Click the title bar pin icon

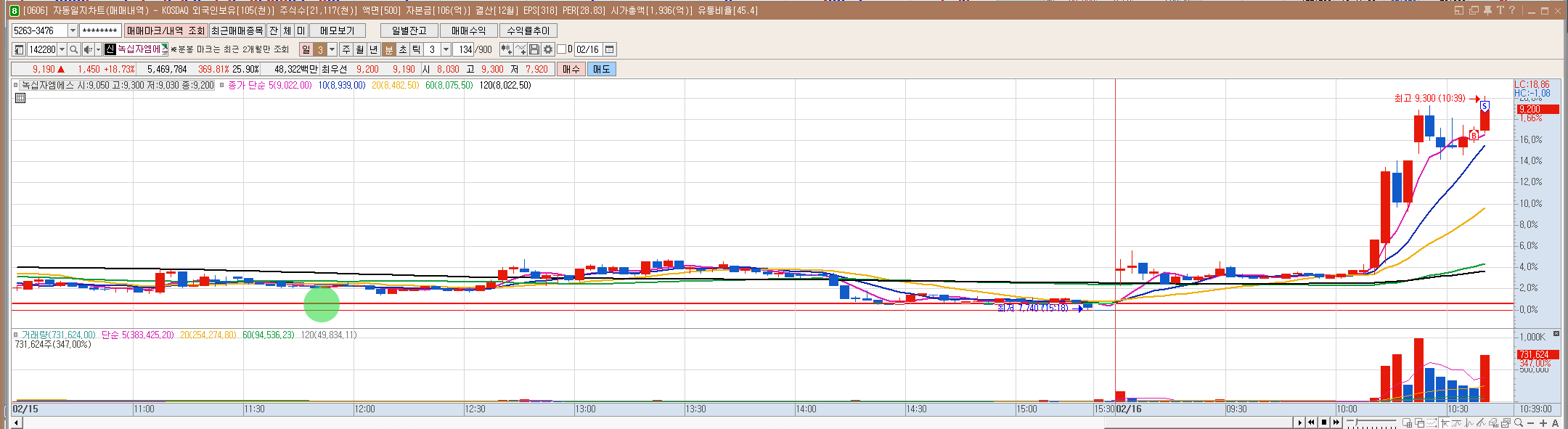click(1487, 10)
